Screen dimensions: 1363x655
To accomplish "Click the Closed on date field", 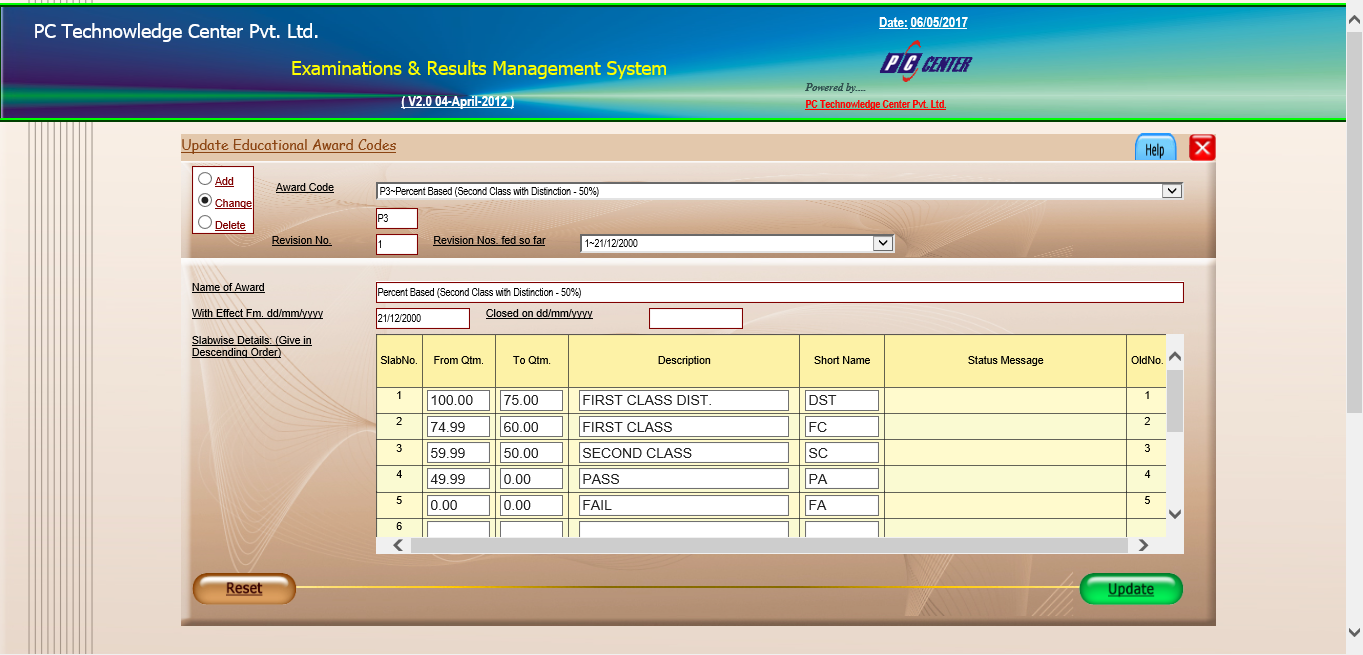I will pyautogui.click(x=695, y=319).
